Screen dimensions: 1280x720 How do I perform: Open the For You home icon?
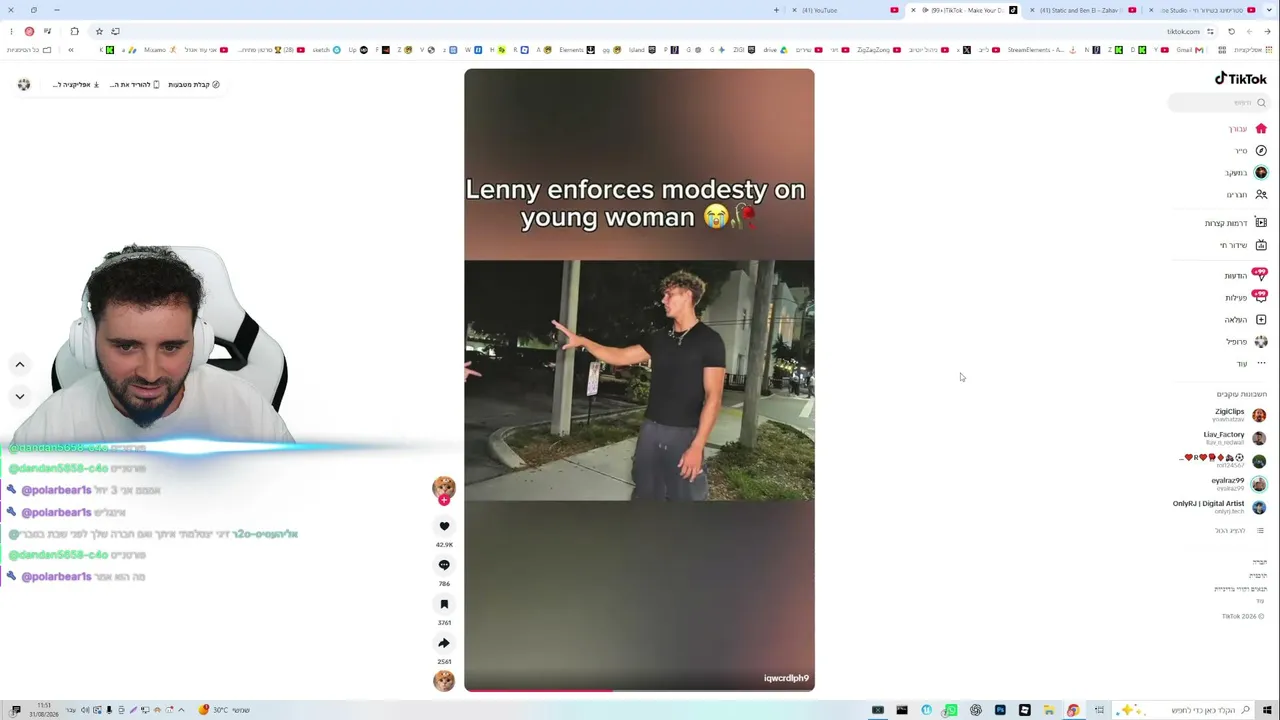[1261, 128]
